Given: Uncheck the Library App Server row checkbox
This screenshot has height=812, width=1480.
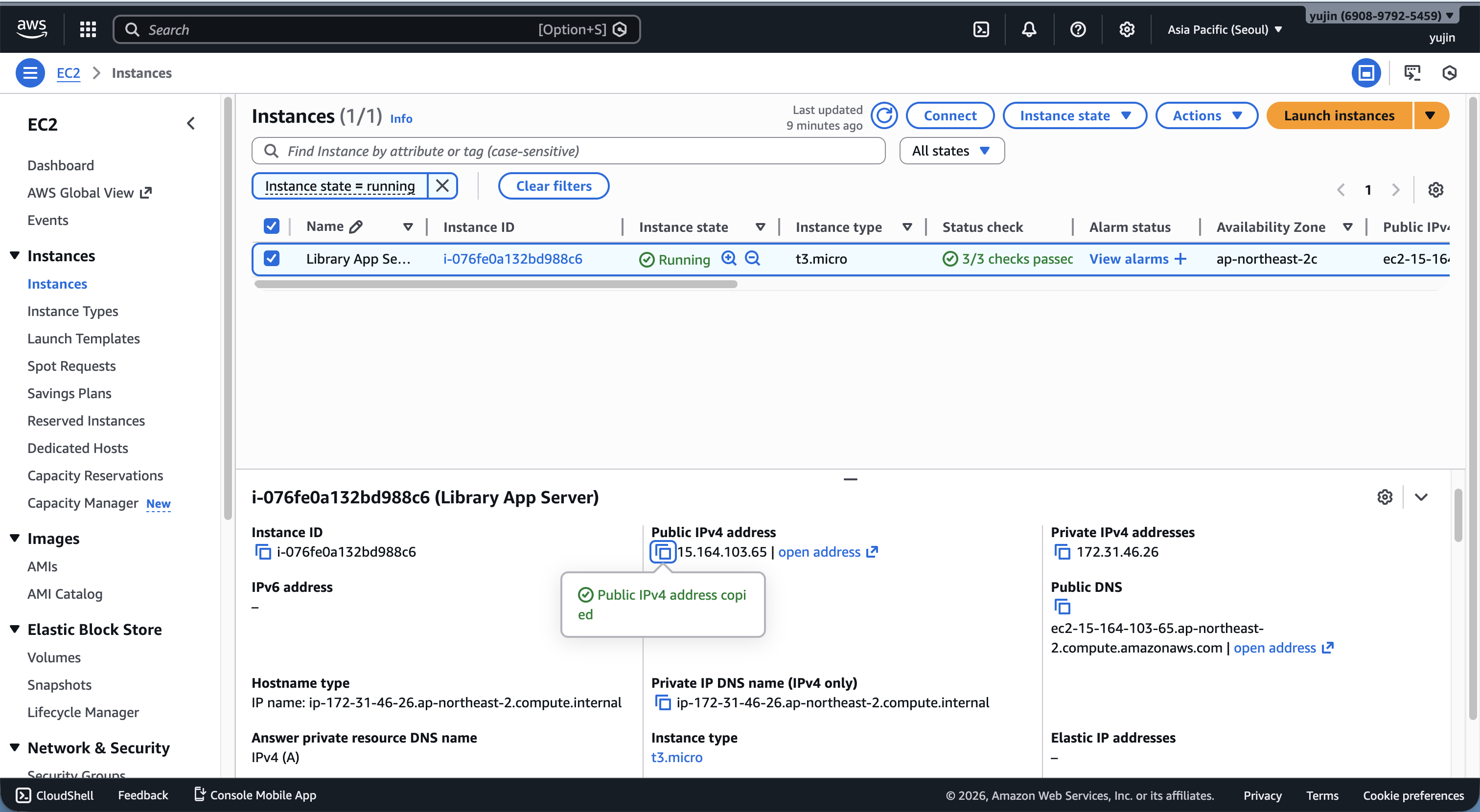Looking at the screenshot, I should pyautogui.click(x=271, y=258).
